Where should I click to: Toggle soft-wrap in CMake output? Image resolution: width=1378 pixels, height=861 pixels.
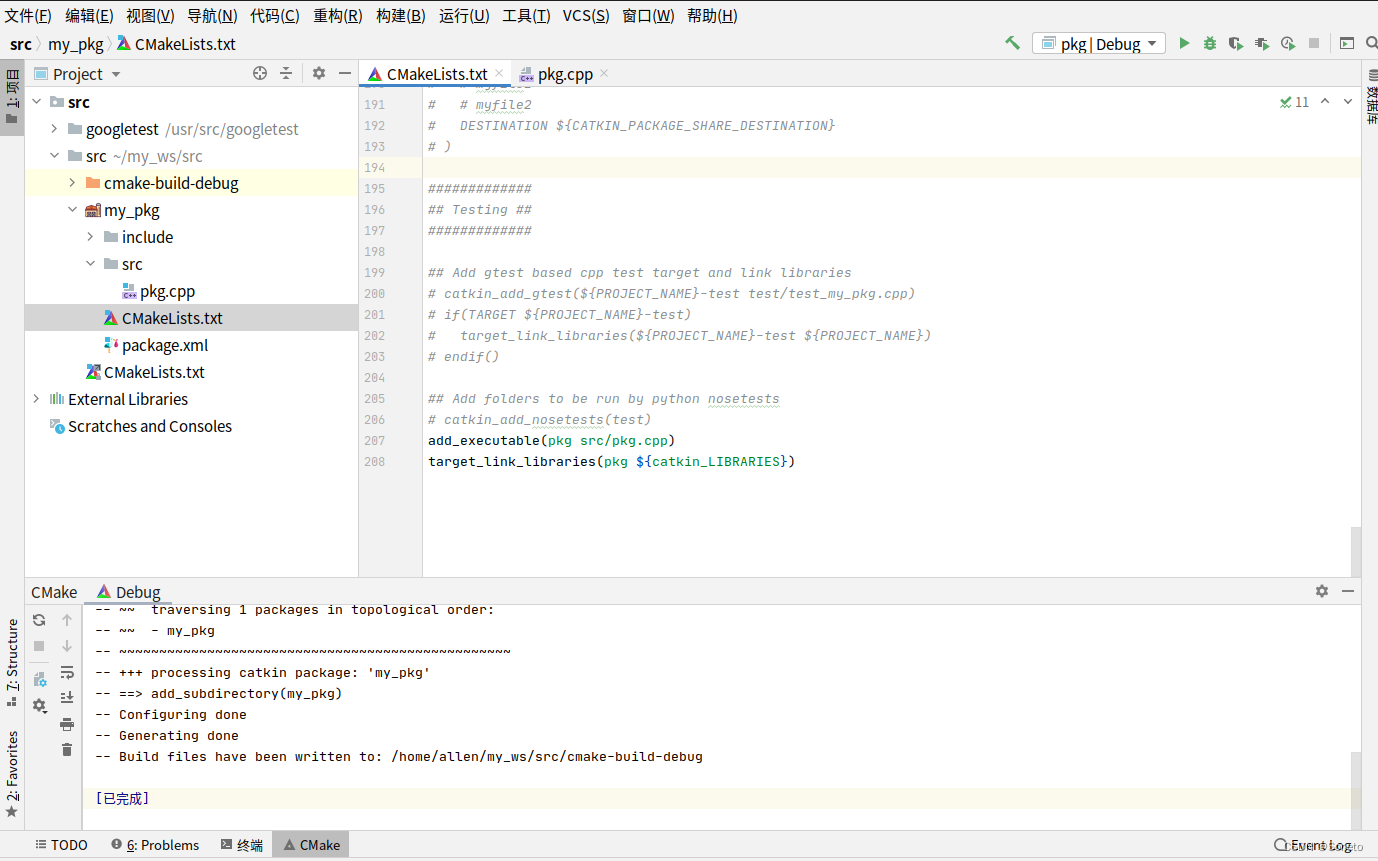[67, 672]
